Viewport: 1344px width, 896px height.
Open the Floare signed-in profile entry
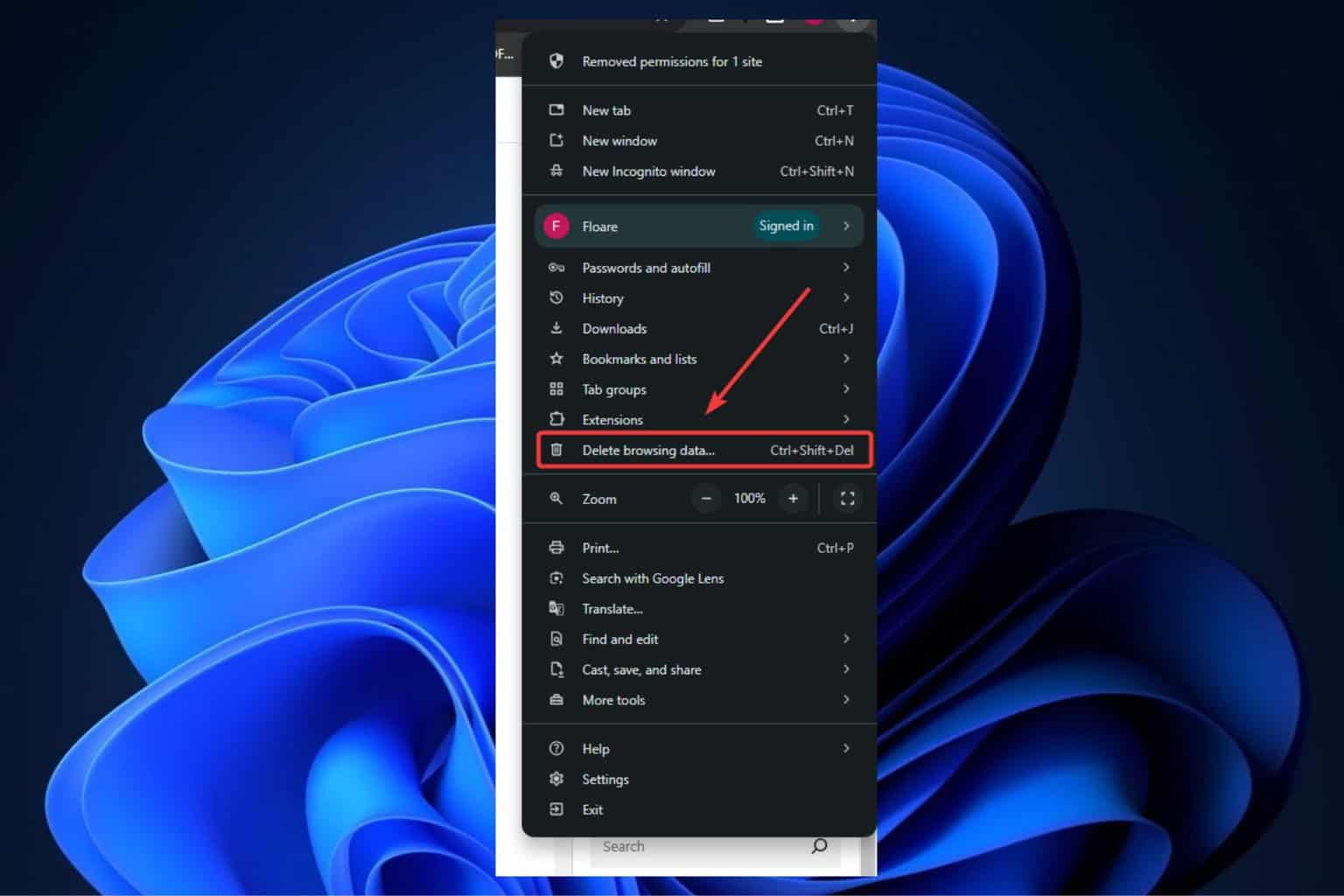click(x=699, y=226)
